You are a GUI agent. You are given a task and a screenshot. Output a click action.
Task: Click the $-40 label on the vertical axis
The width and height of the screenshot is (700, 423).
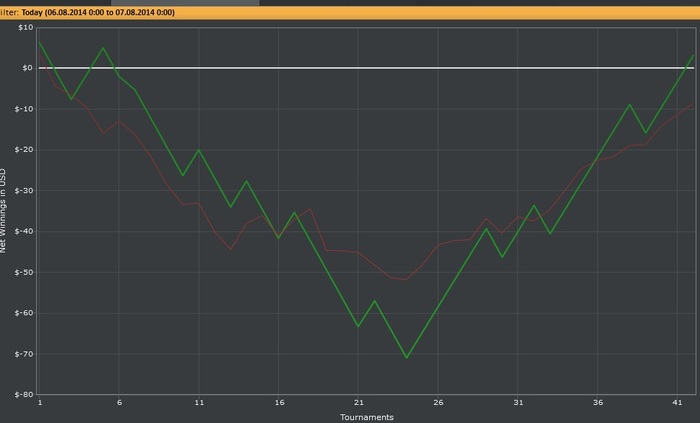click(24, 231)
